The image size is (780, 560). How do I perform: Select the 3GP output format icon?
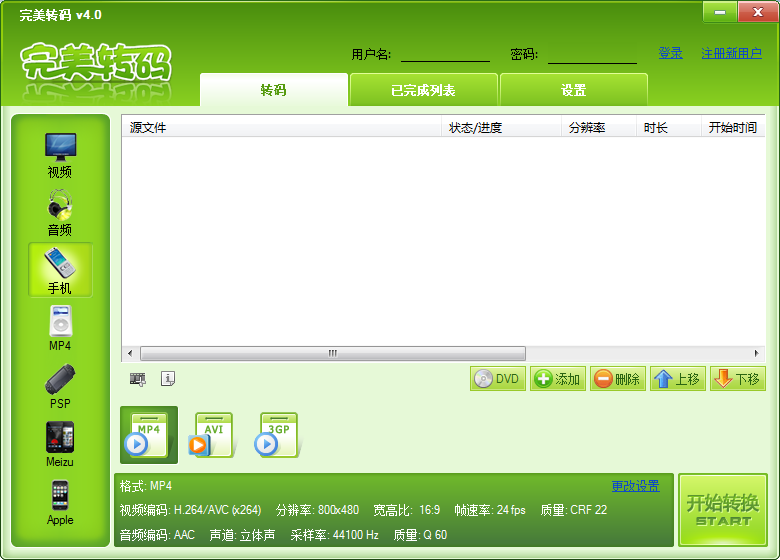pyautogui.click(x=277, y=435)
